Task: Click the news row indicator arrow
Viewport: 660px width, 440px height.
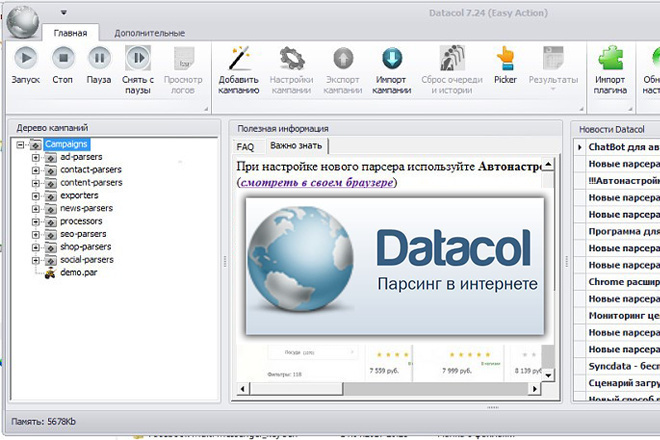Action: coord(580,147)
